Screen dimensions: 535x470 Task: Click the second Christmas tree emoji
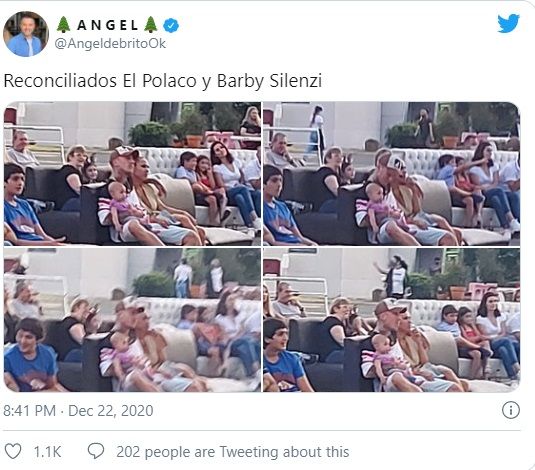tap(150, 25)
